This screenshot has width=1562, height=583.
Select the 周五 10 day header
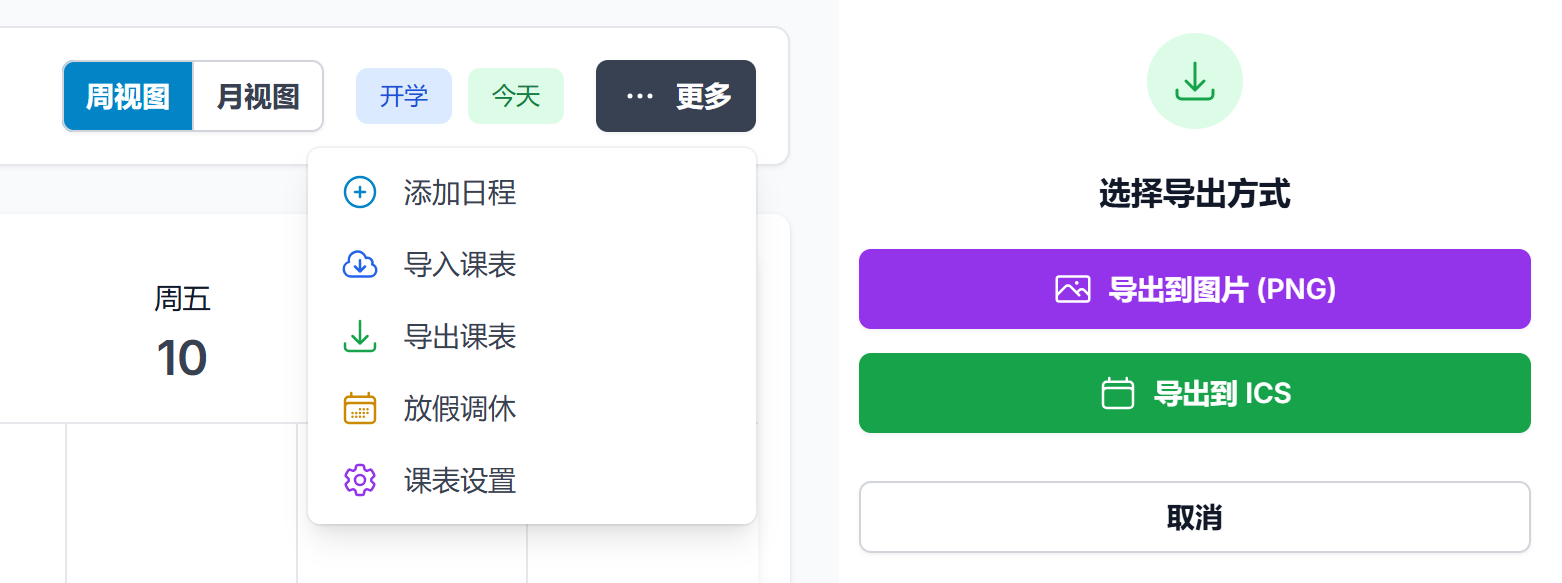[x=182, y=330]
